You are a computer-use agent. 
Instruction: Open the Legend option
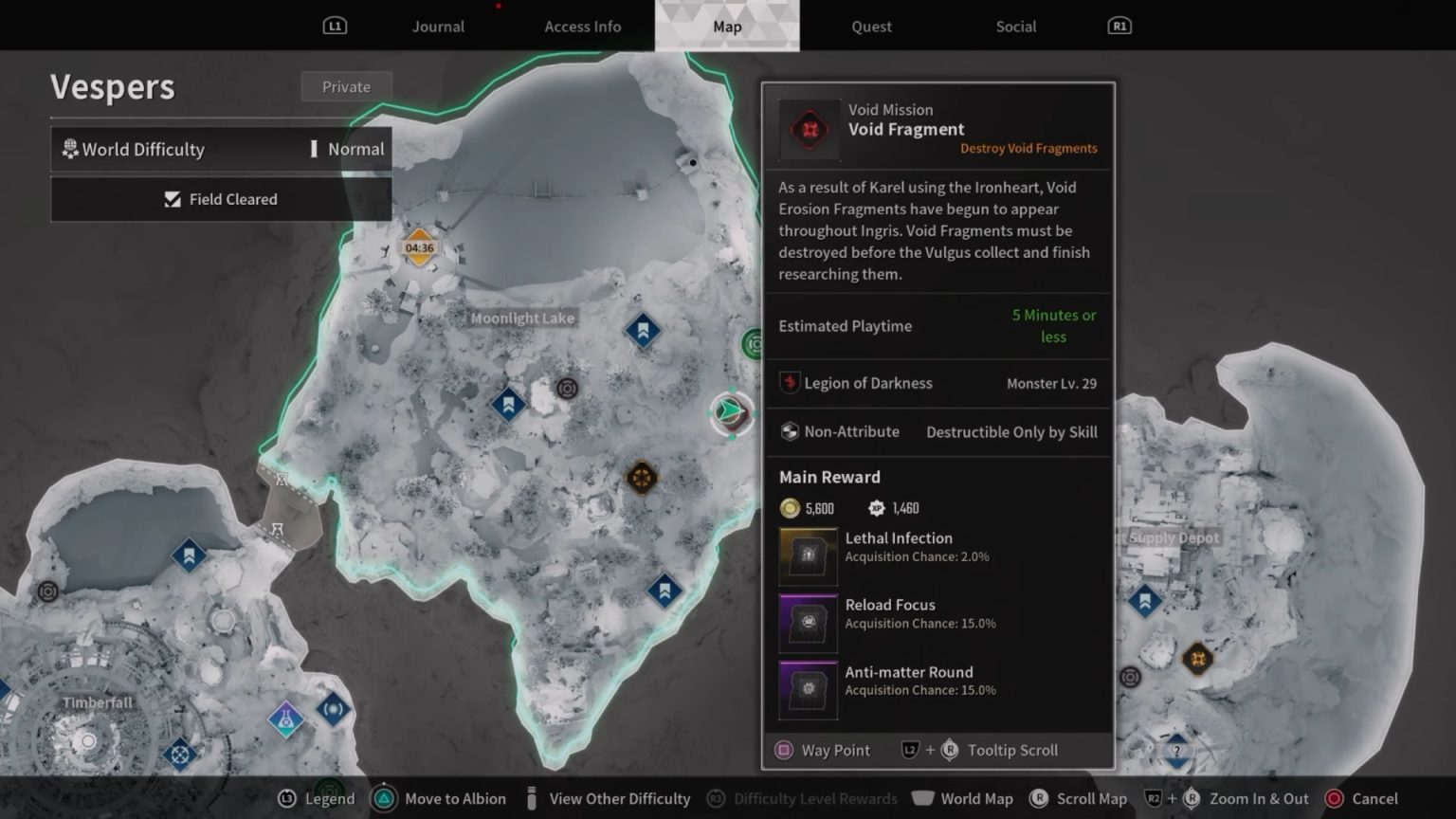(317, 799)
